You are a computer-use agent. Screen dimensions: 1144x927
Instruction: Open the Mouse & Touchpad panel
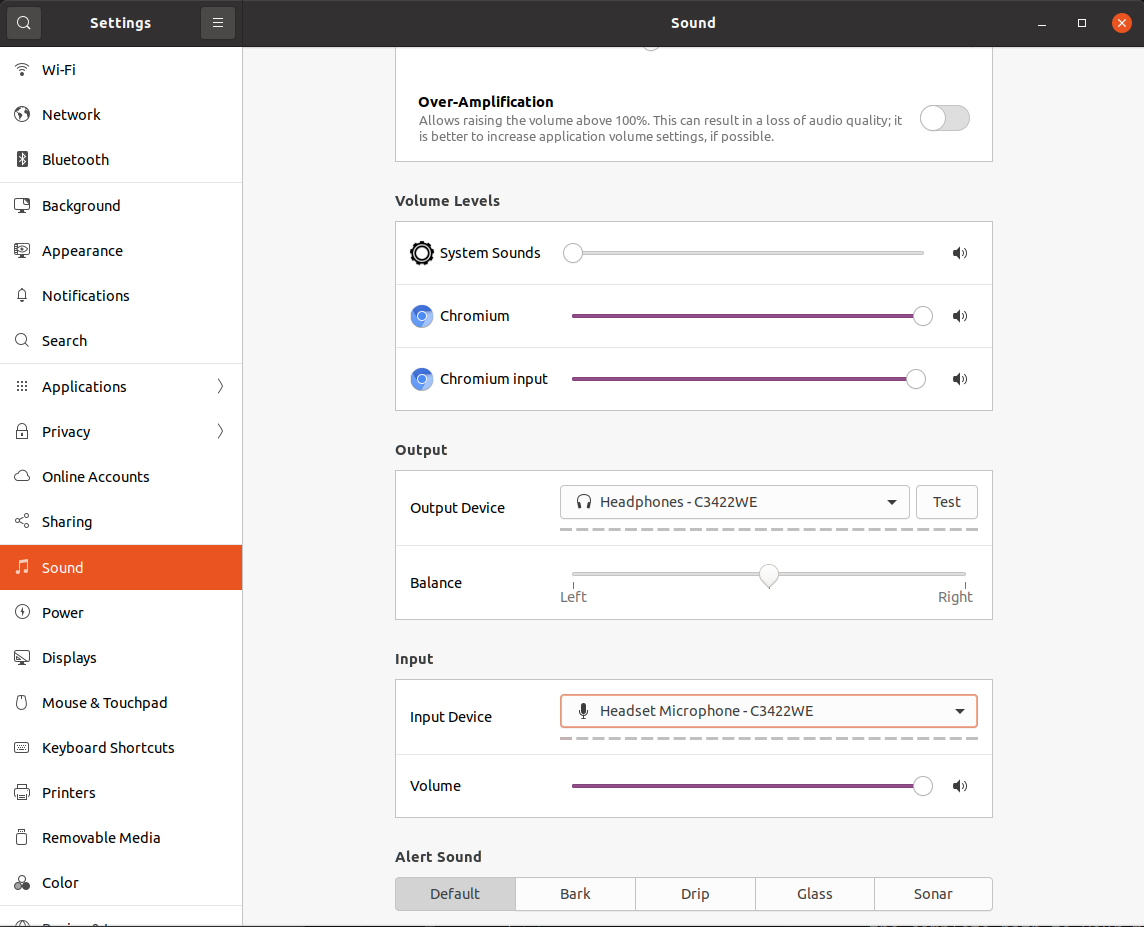(121, 702)
